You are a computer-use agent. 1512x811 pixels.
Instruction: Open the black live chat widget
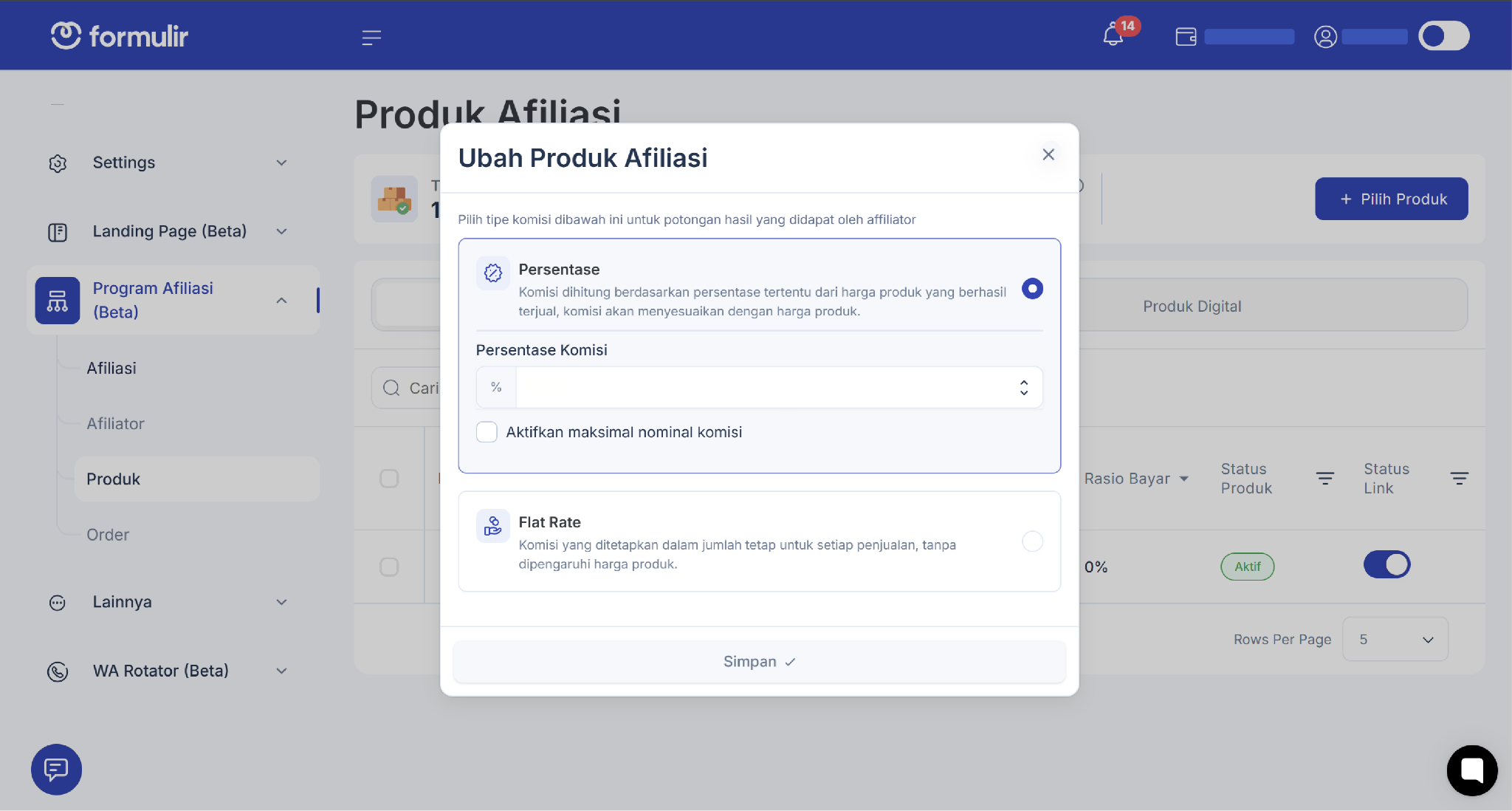[x=1472, y=770]
